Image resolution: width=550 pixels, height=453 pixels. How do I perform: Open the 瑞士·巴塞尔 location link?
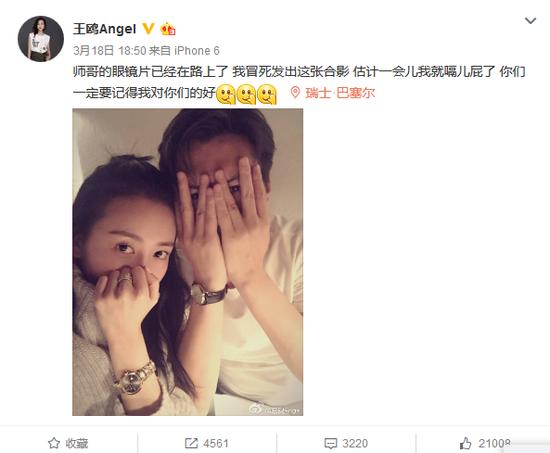click(340, 93)
